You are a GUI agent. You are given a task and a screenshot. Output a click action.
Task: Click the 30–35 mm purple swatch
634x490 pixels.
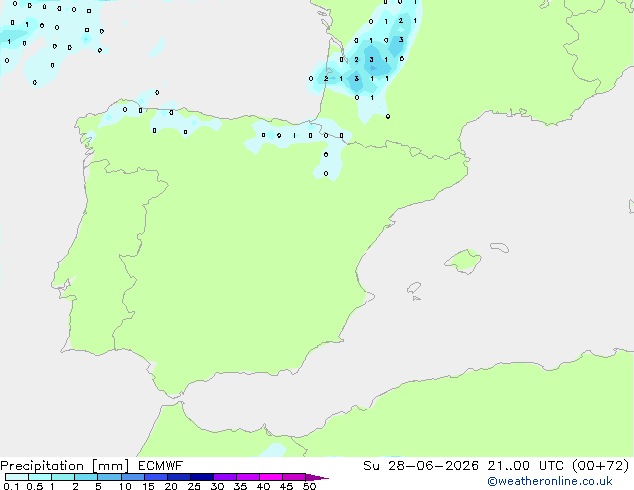pyautogui.click(x=225, y=477)
